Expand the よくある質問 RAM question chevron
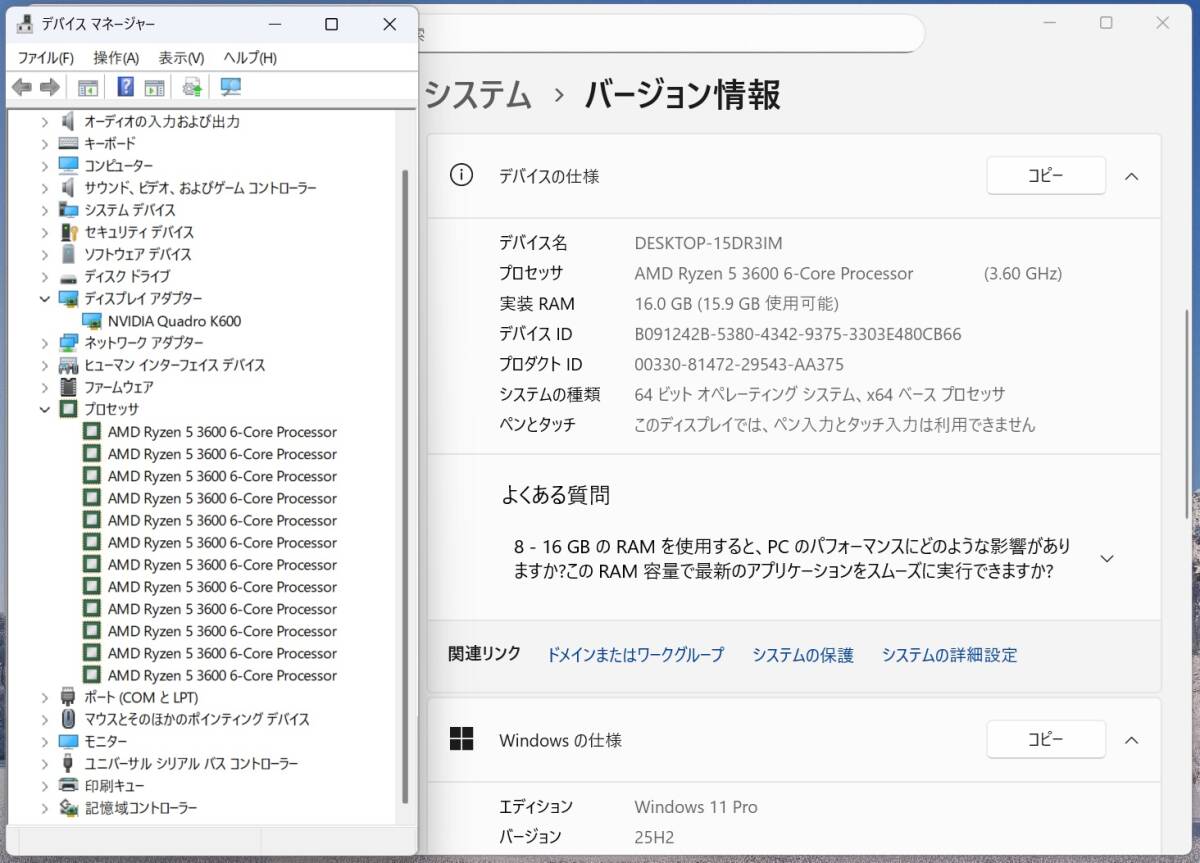Screen dimensions: 1200x863 point(1106,559)
